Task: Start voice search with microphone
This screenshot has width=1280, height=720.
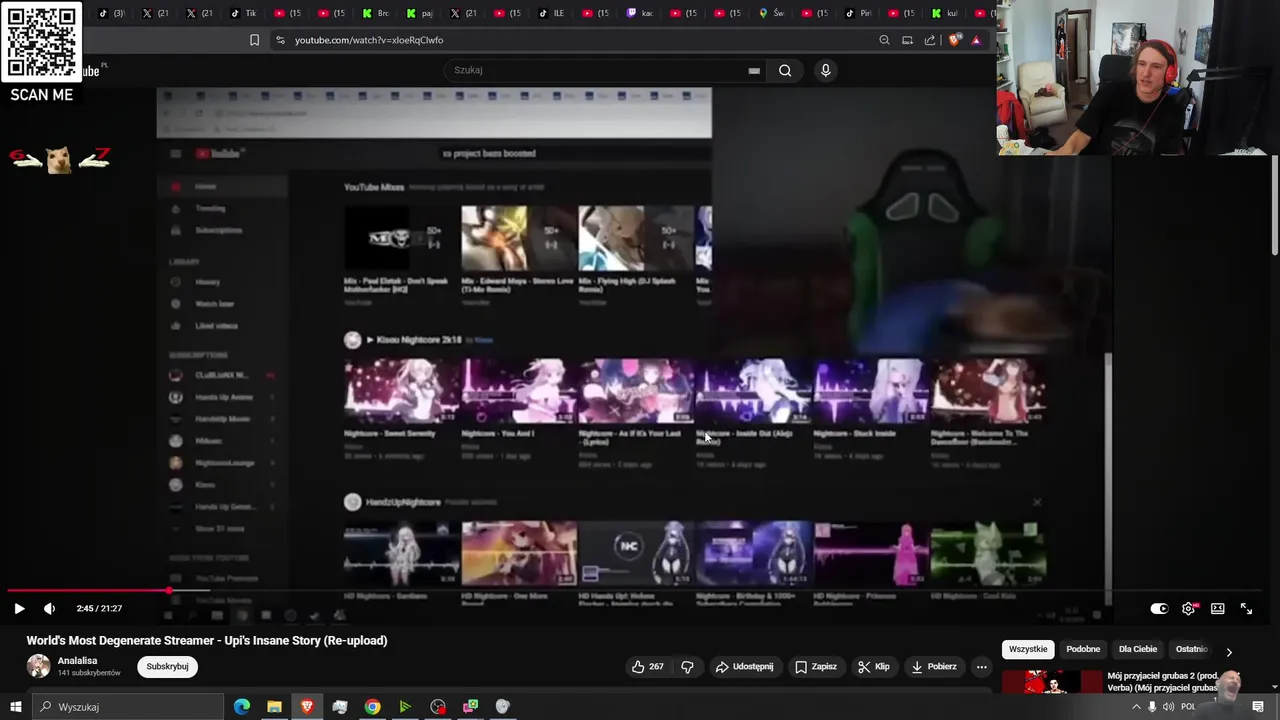Action: [x=825, y=70]
